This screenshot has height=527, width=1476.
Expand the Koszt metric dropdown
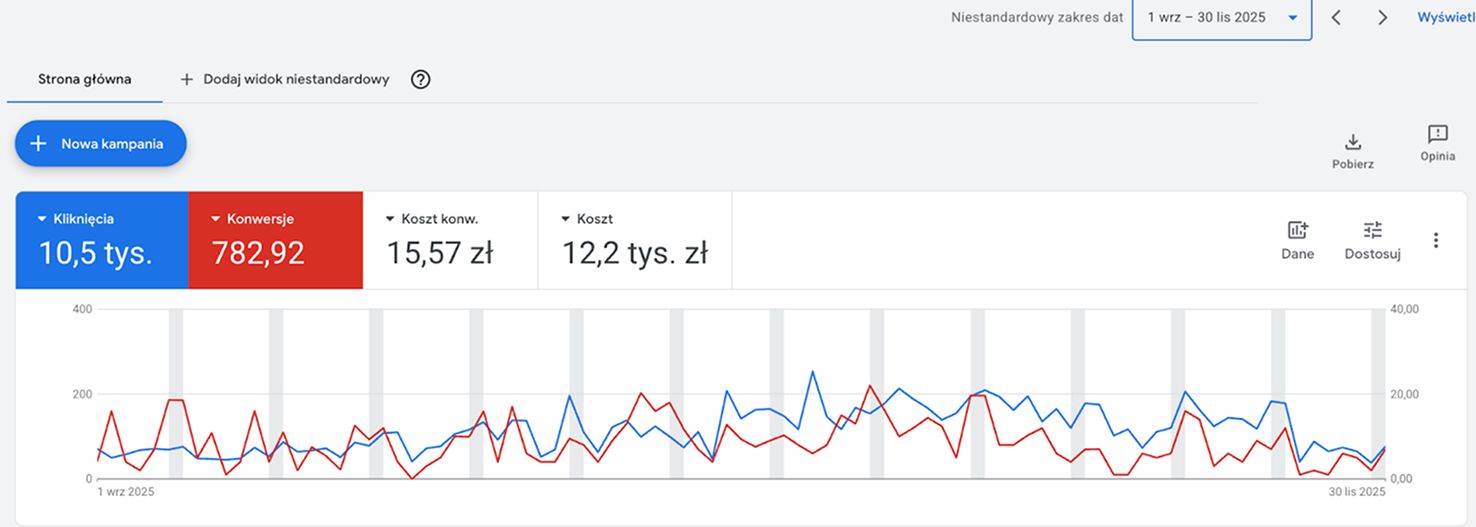(566, 219)
